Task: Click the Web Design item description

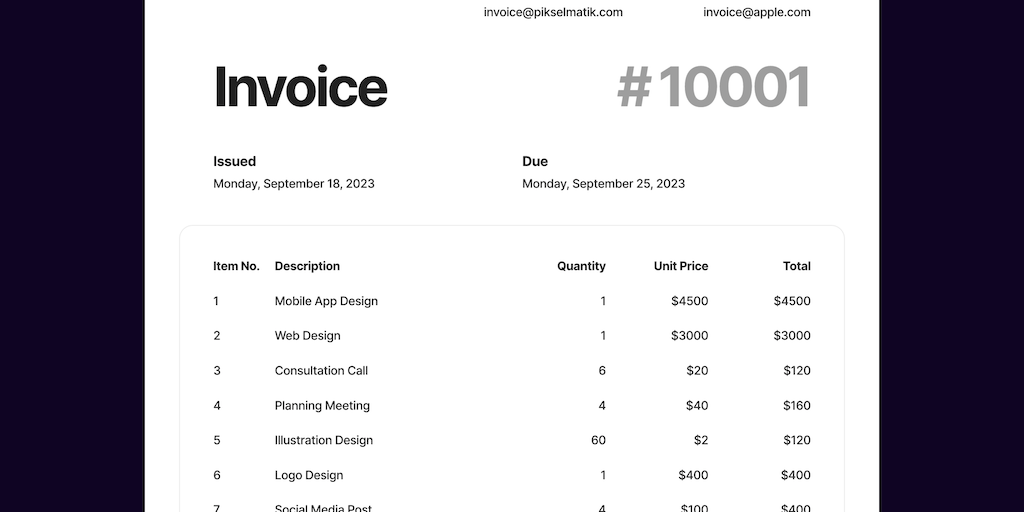Action: pyautogui.click(x=308, y=336)
